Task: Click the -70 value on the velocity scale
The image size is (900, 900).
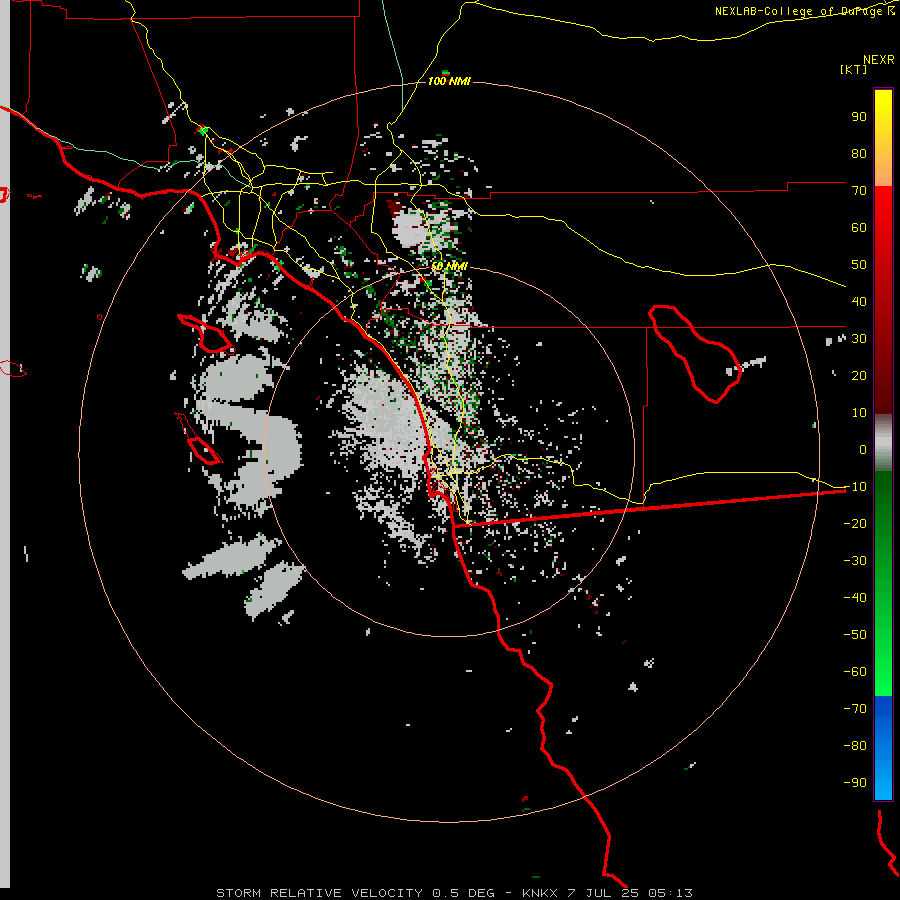Action: point(855,709)
